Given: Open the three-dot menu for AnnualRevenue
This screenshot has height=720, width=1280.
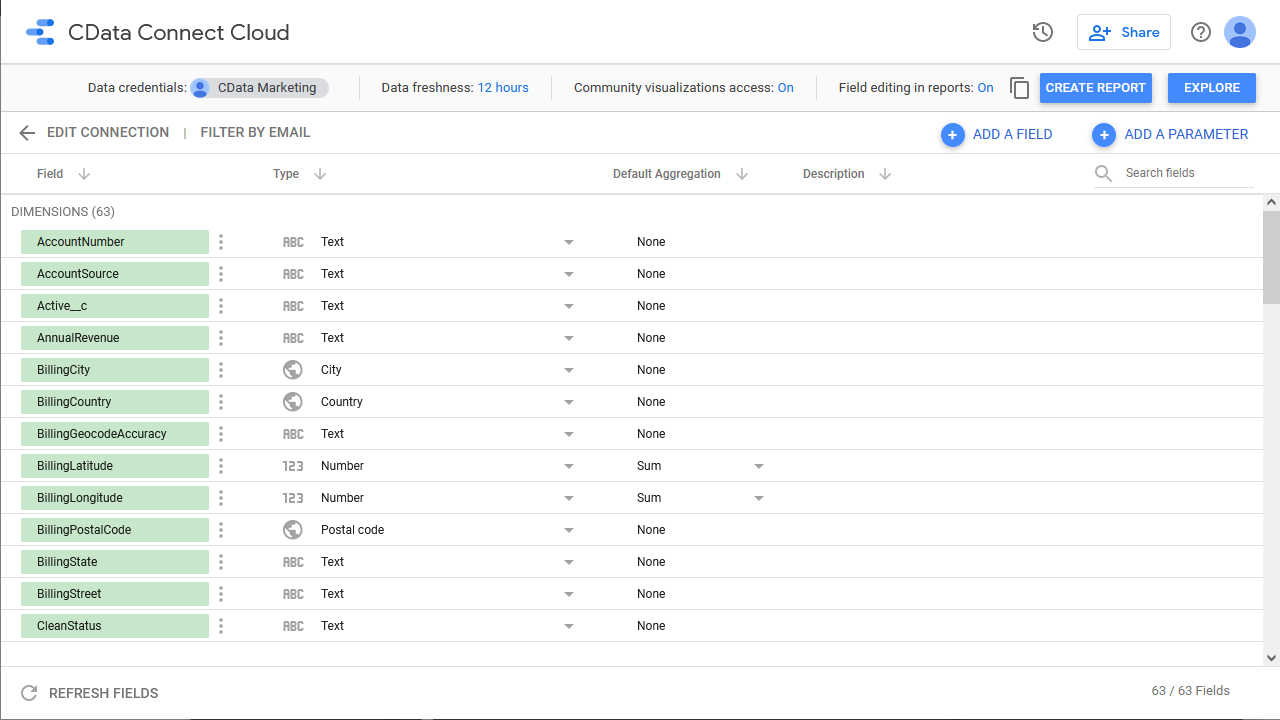Looking at the screenshot, I should 221,338.
